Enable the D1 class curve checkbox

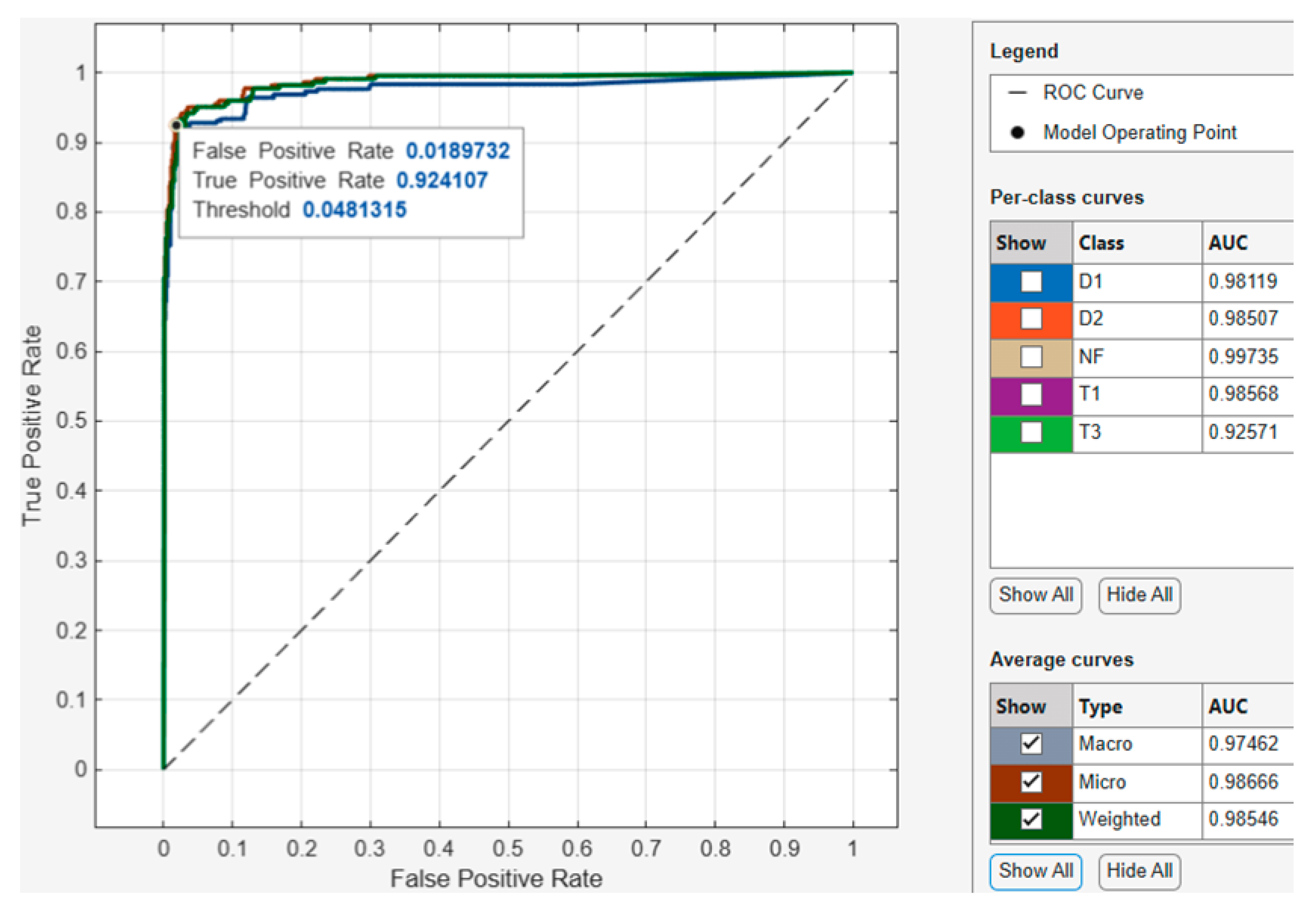(1031, 282)
